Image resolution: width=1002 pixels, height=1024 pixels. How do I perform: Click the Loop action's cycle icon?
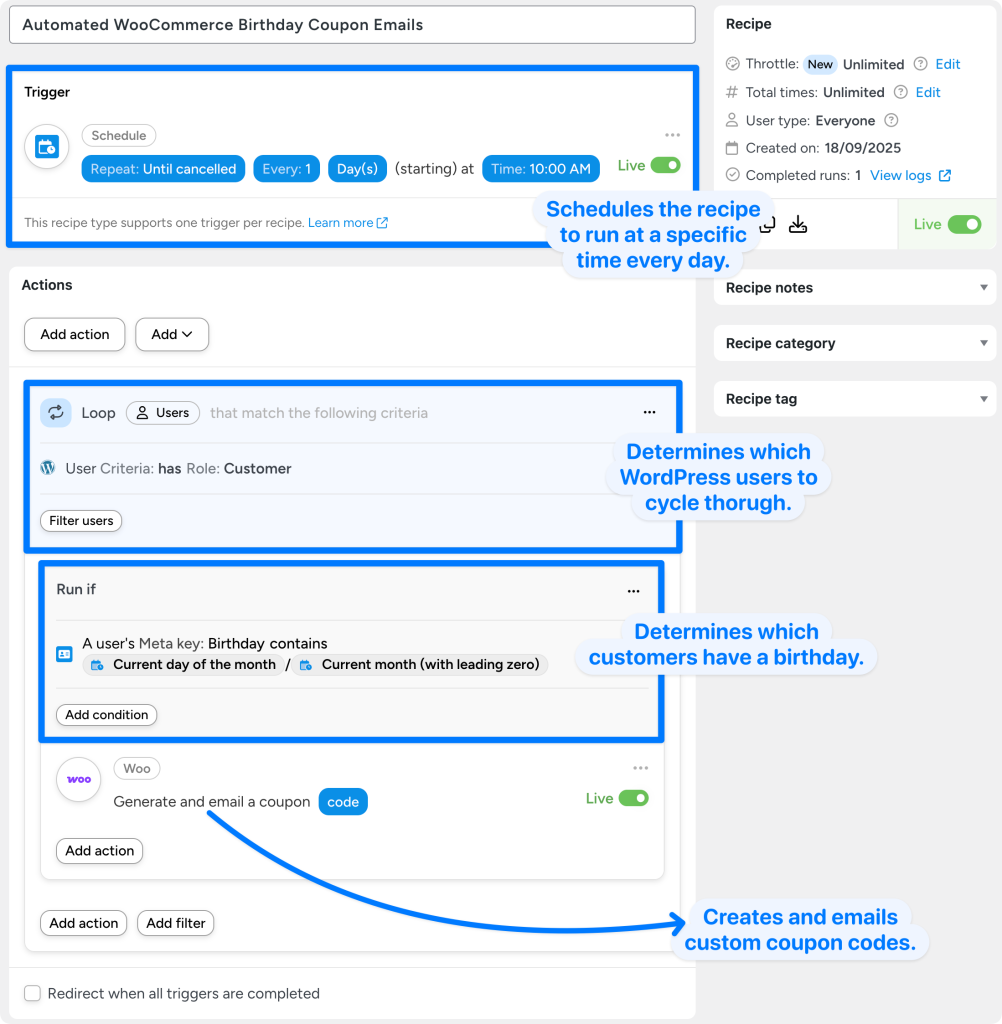[56, 412]
